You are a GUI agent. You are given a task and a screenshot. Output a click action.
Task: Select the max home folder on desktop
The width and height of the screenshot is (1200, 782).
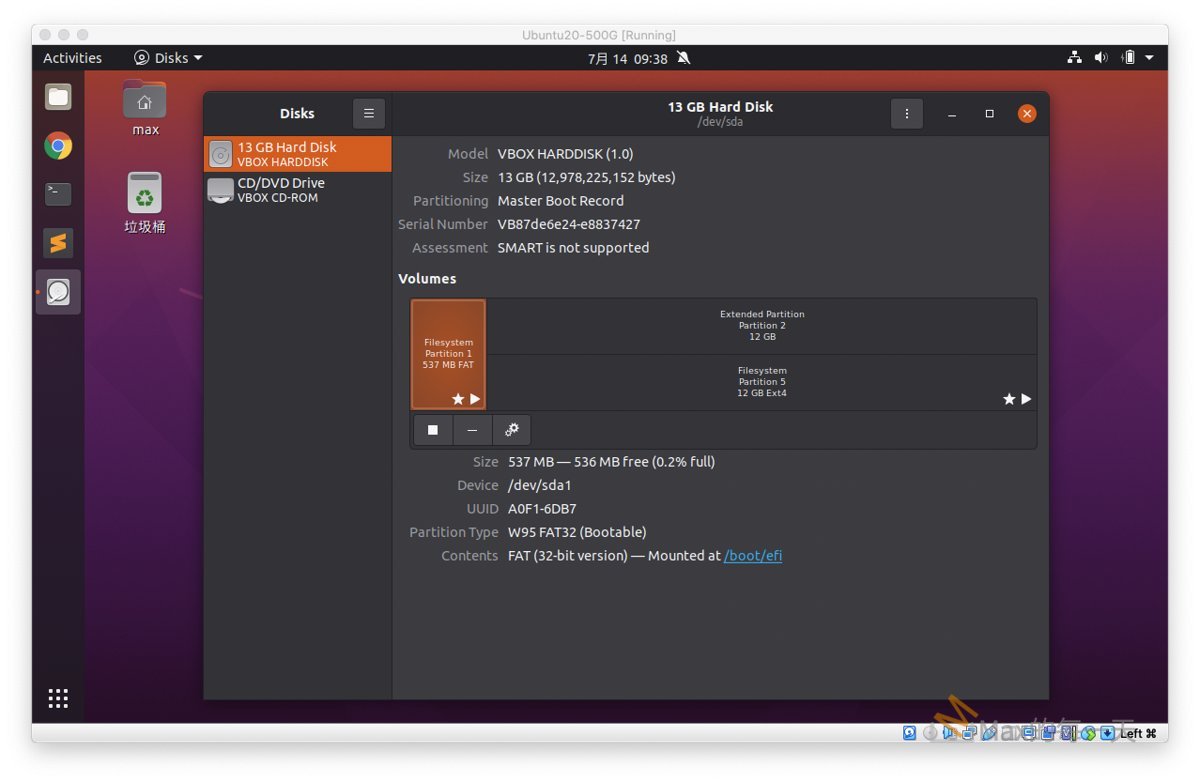pyautogui.click(x=145, y=108)
